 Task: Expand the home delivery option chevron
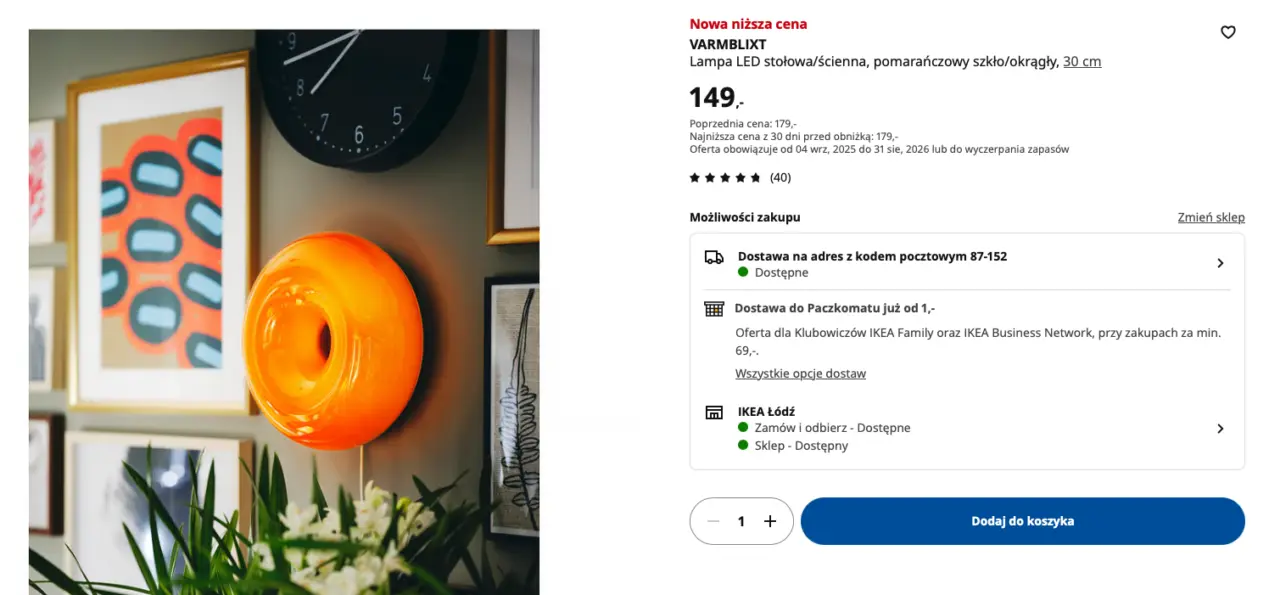tap(1220, 263)
